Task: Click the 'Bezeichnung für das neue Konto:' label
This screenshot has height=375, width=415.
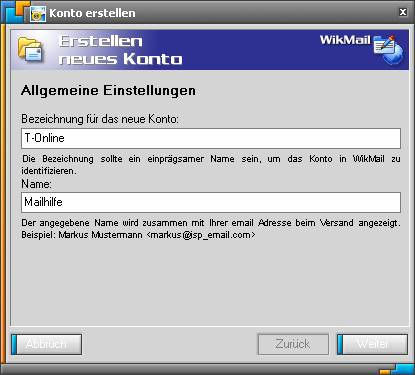Action: [x=100, y=119]
